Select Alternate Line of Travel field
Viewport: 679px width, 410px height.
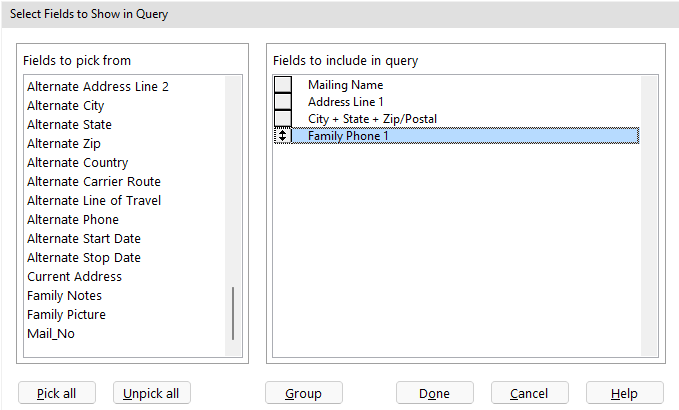pyautogui.click(x=94, y=201)
